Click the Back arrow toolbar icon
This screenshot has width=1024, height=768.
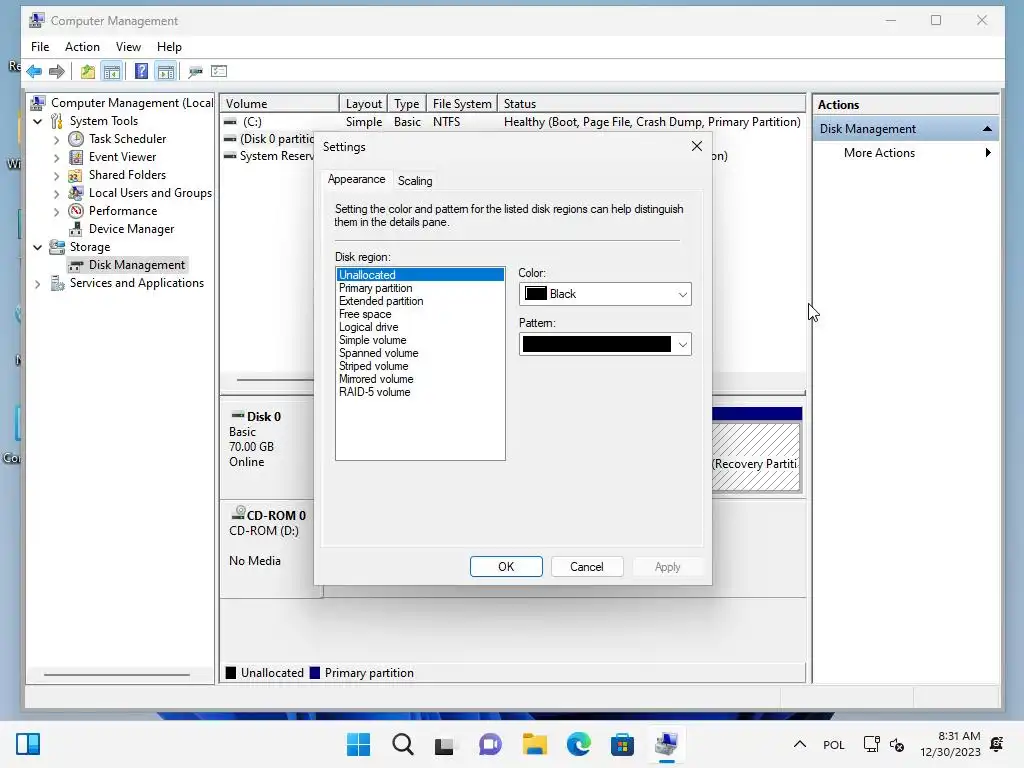click(35, 71)
